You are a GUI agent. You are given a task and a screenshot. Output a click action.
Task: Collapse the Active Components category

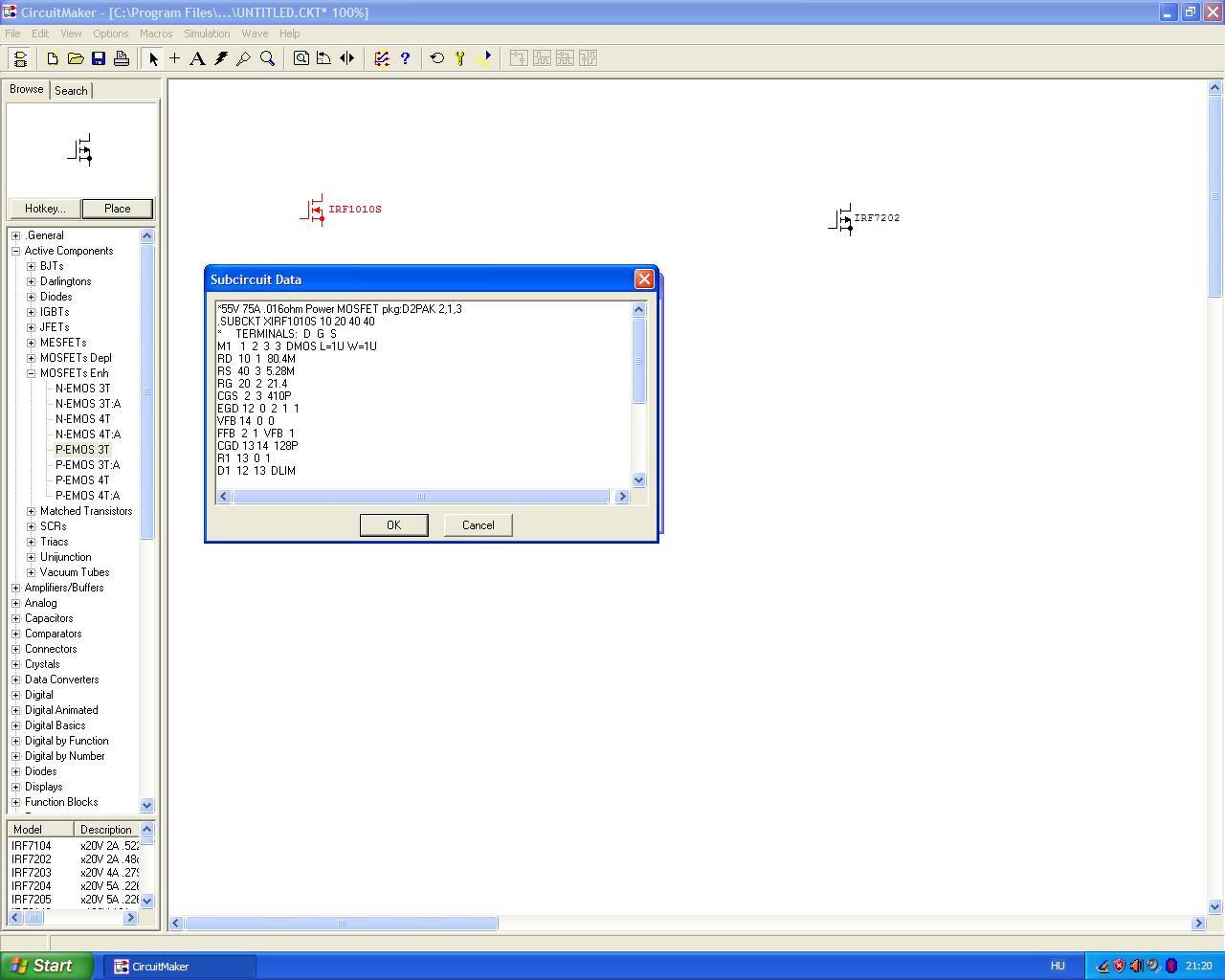point(16,251)
